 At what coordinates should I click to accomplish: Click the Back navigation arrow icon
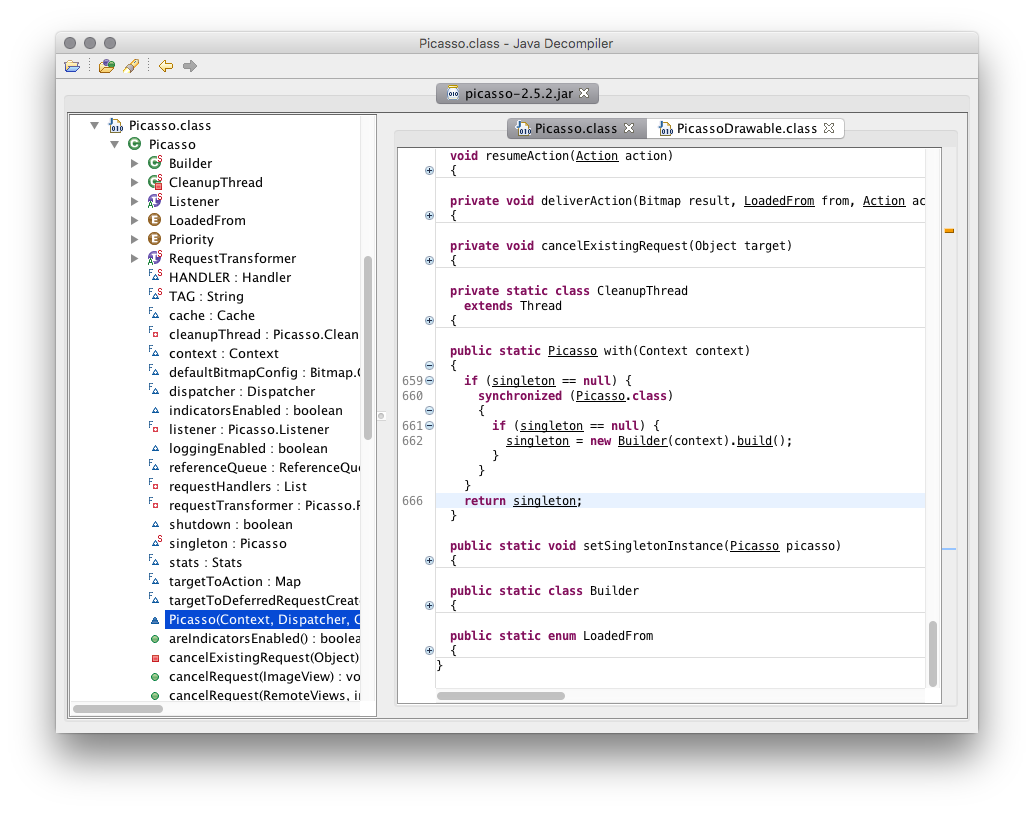(165, 65)
